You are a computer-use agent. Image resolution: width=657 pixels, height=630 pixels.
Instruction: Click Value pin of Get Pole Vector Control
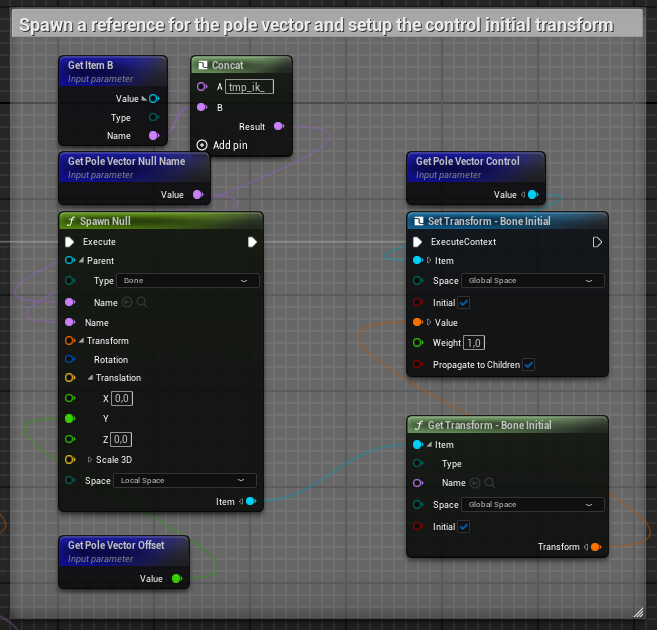tap(533, 194)
